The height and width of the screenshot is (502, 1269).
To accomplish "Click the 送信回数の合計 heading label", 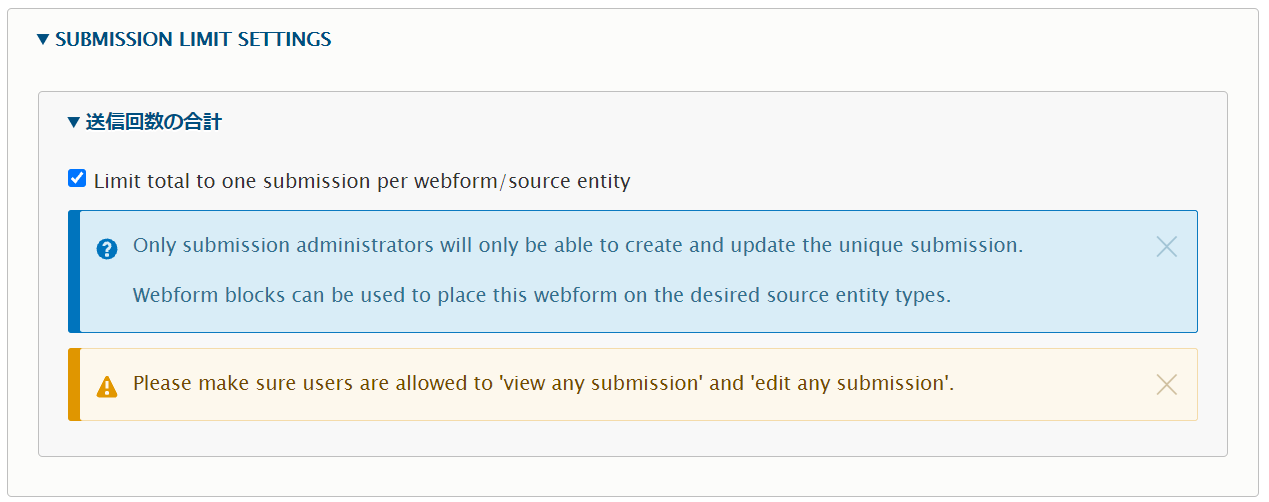I will click(x=153, y=122).
